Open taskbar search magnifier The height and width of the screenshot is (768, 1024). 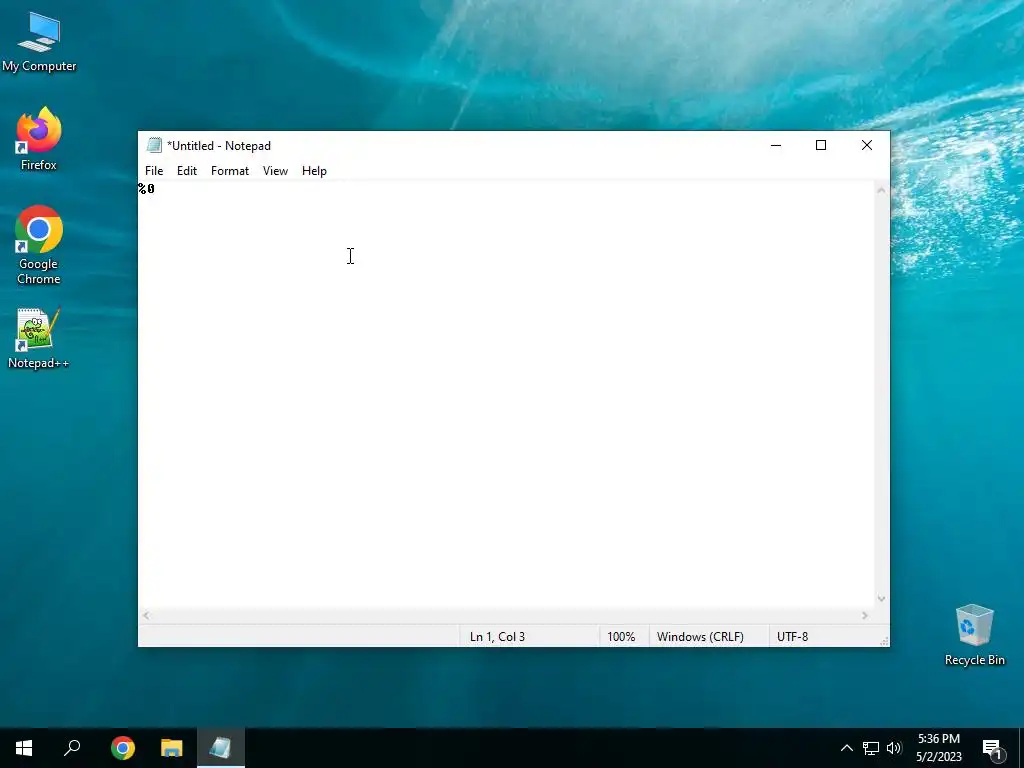(72, 748)
